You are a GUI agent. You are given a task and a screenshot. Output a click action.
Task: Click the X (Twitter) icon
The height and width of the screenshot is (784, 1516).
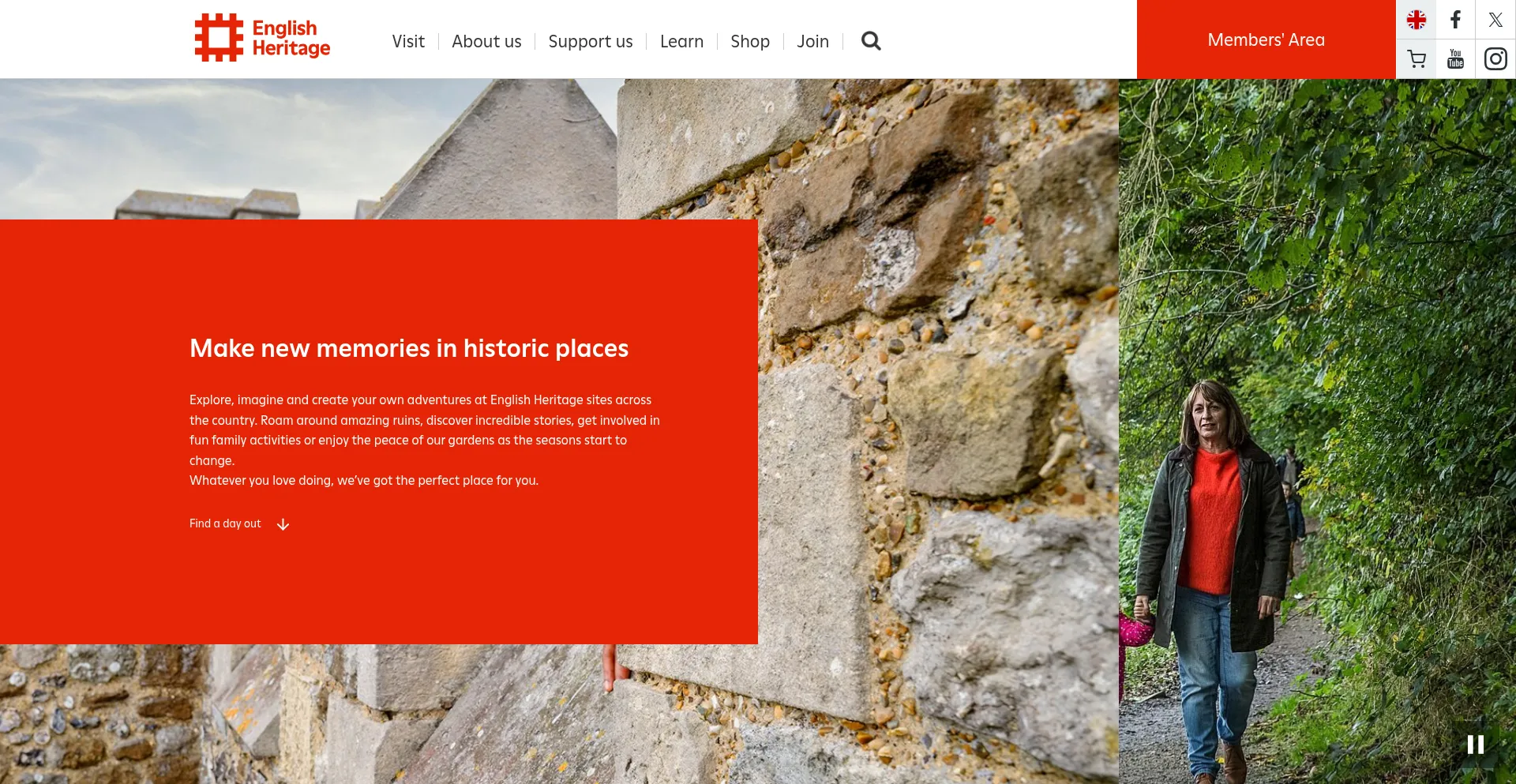tap(1495, 20)
